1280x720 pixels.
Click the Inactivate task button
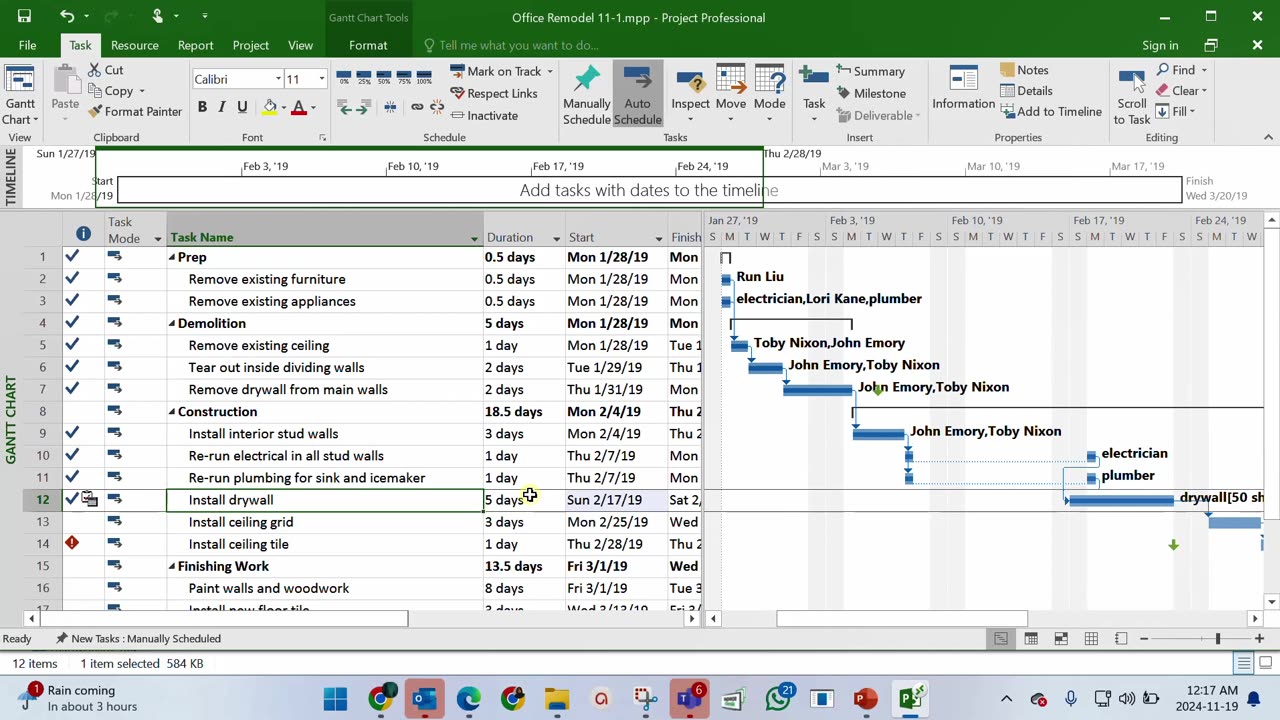(484, 115)
